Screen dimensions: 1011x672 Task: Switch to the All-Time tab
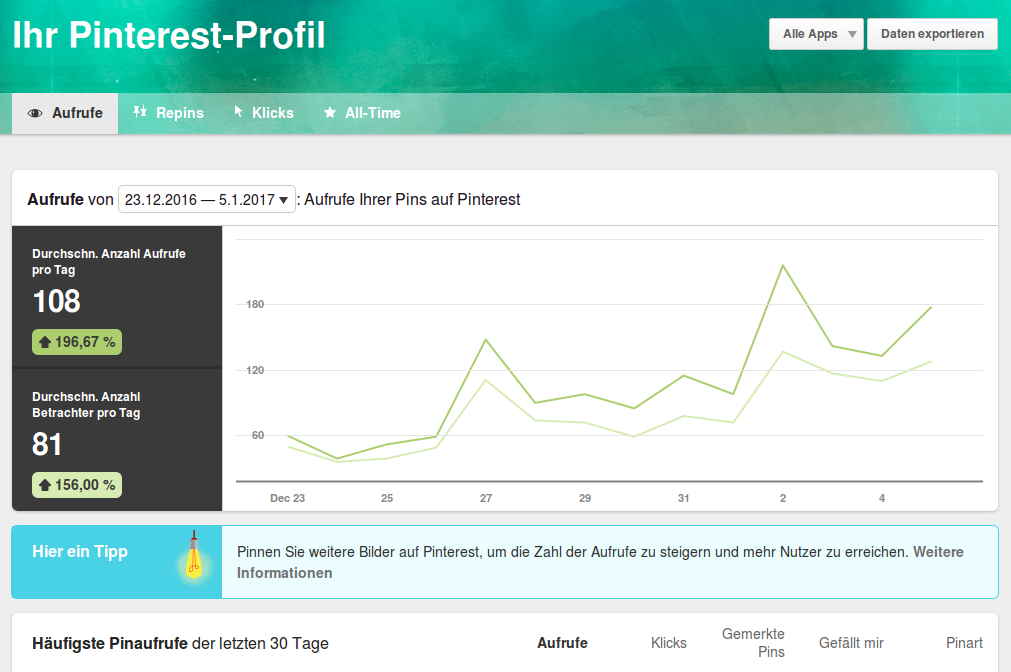(x=362, y=114)
